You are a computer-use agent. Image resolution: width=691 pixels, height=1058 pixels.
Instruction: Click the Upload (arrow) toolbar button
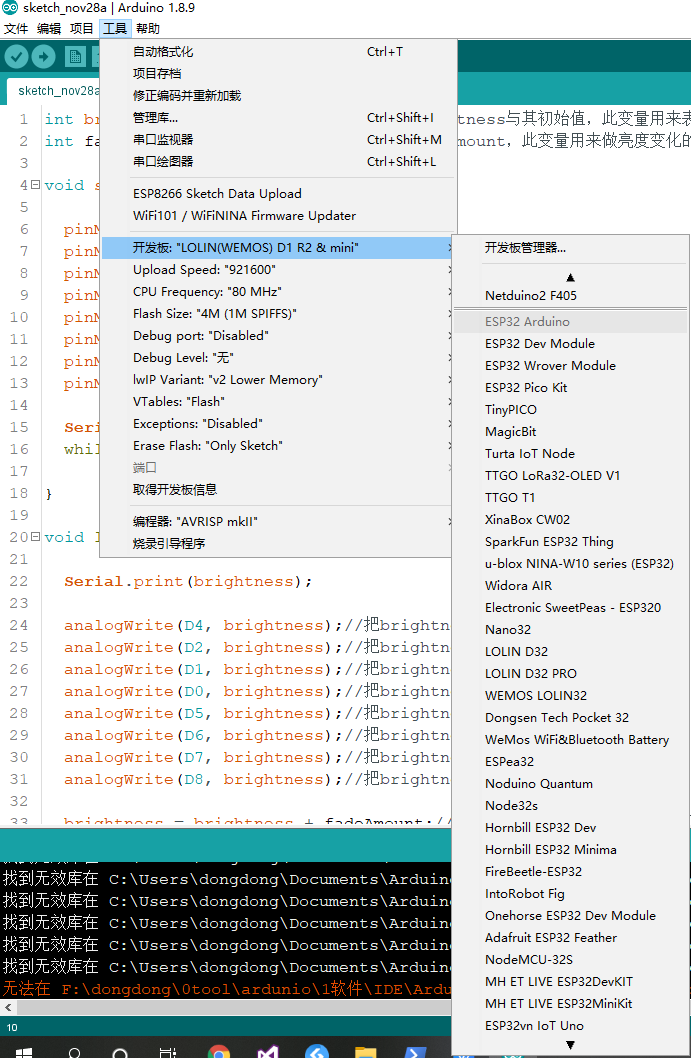coord(44,57)
